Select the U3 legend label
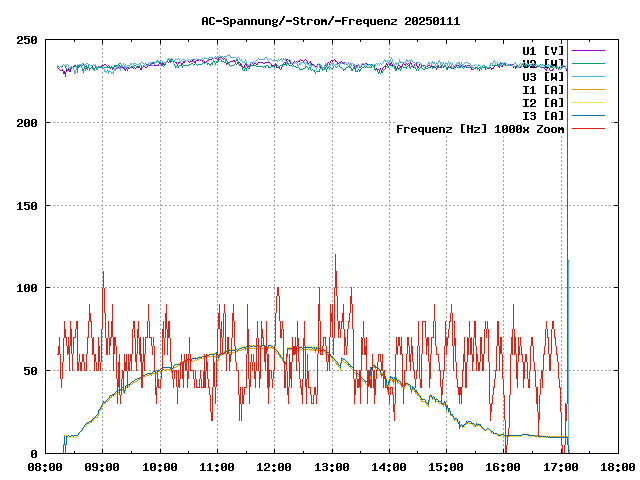The width and height of the screenshot is (640, 480). pyautogui.click(x=543, y=76)
